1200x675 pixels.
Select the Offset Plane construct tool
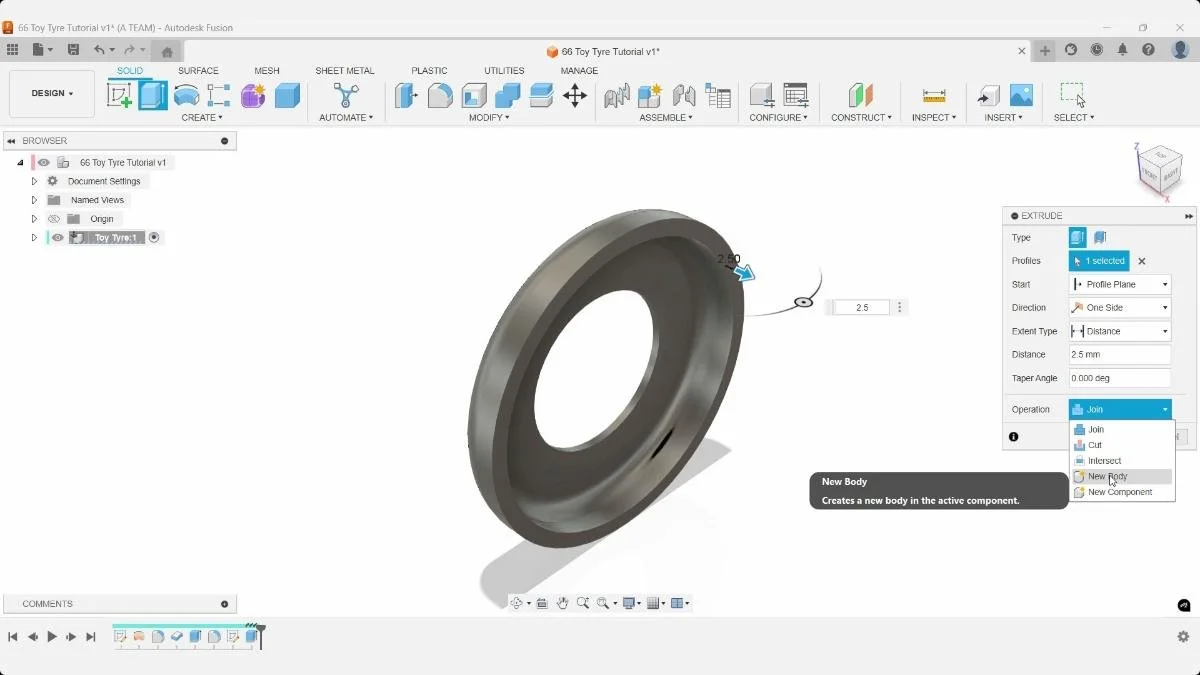click(x=861, y=95)
